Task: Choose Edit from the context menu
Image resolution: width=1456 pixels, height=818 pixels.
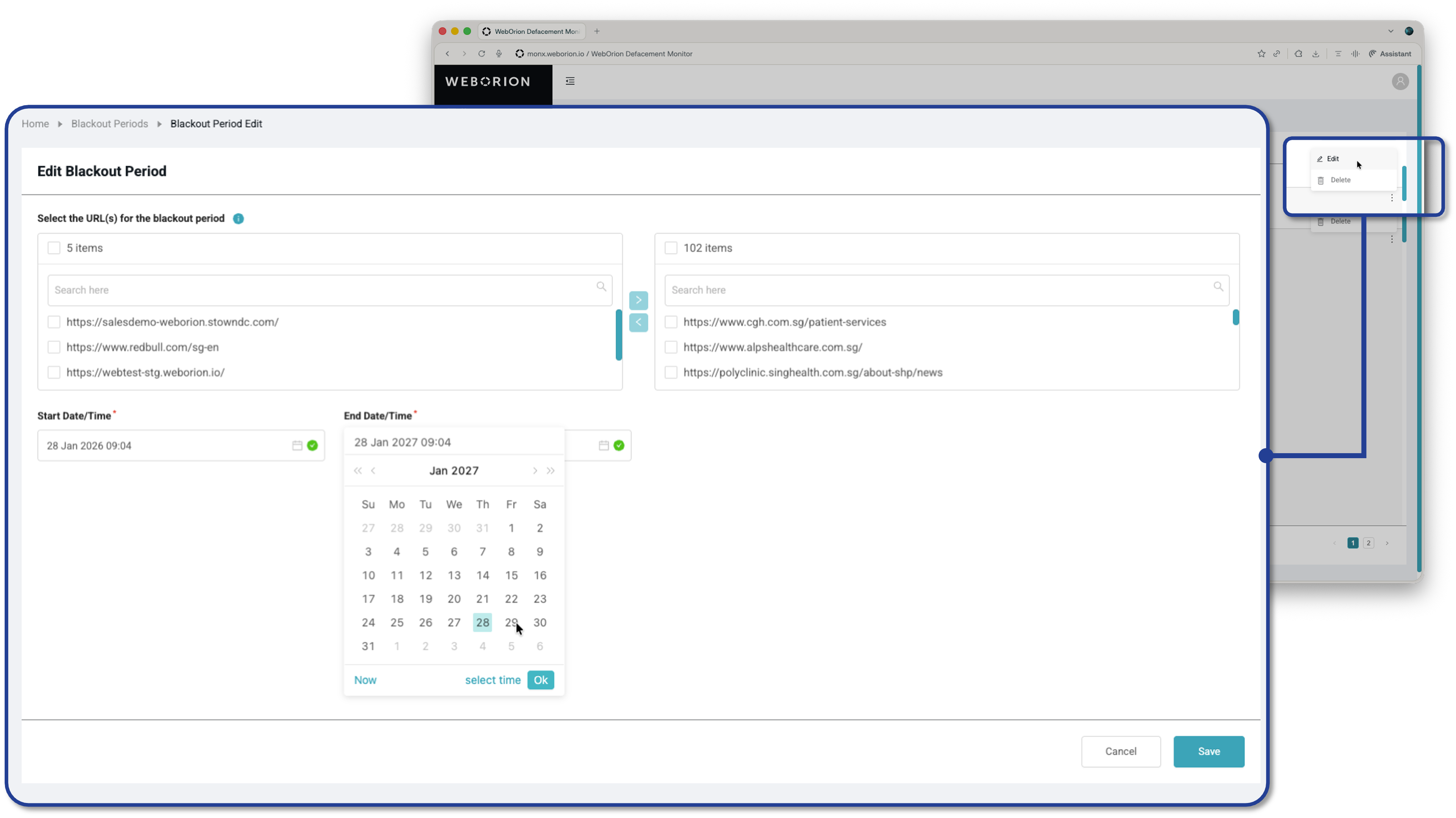Action: (x=1332, y=159)
